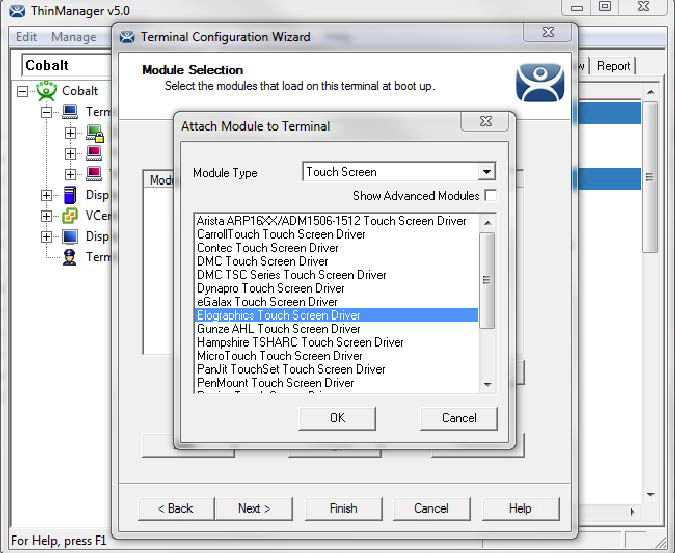Image resolution: width=675 pixels, height=553 pixels.
Task: Click the Cobalt server tree icon
Action: tap(46, 91)
